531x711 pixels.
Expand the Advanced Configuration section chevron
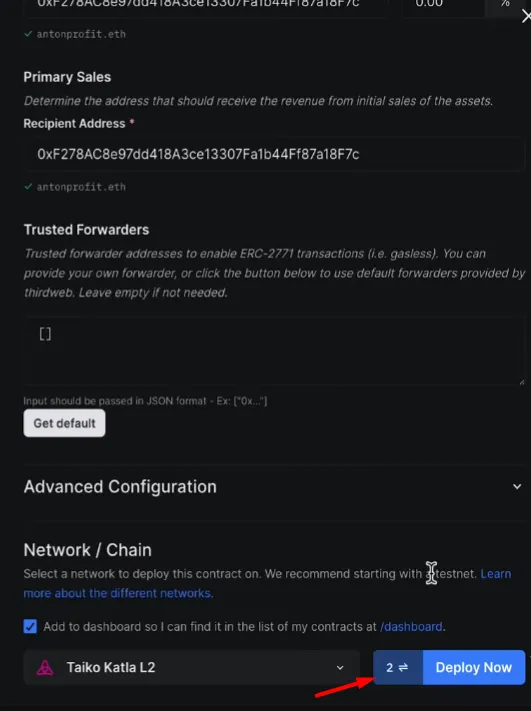point(517,487)
